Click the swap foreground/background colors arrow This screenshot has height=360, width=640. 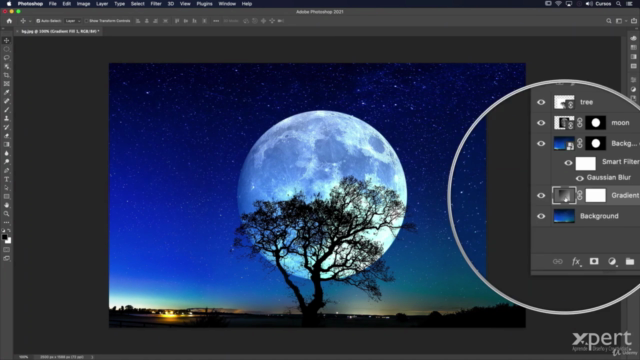(9, 231)
